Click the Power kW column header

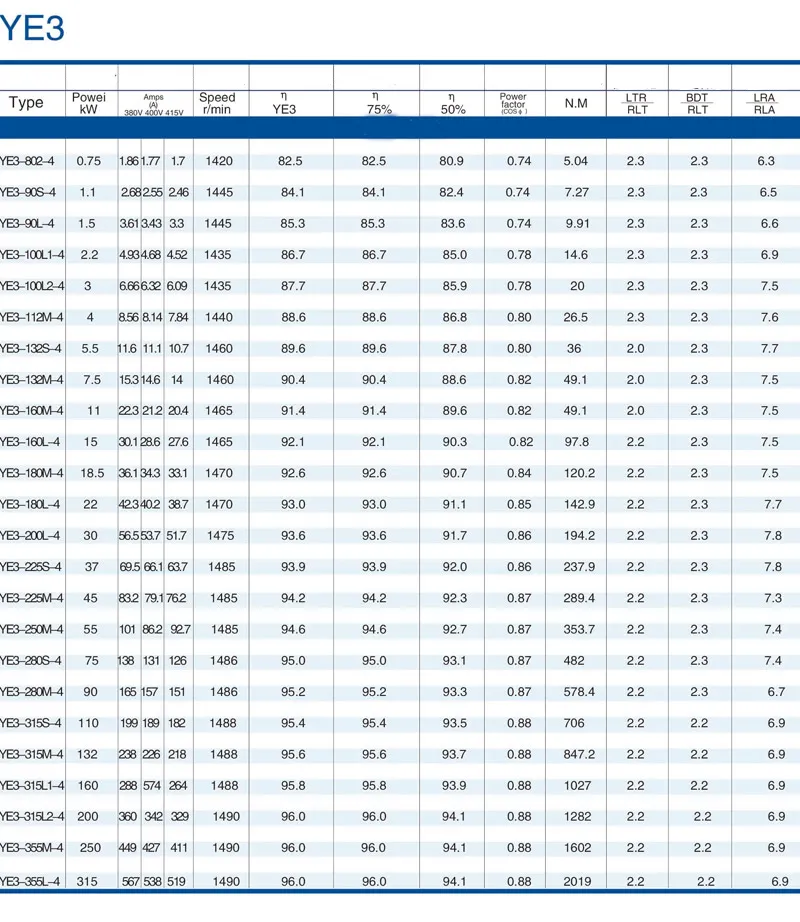coord(88,100)
